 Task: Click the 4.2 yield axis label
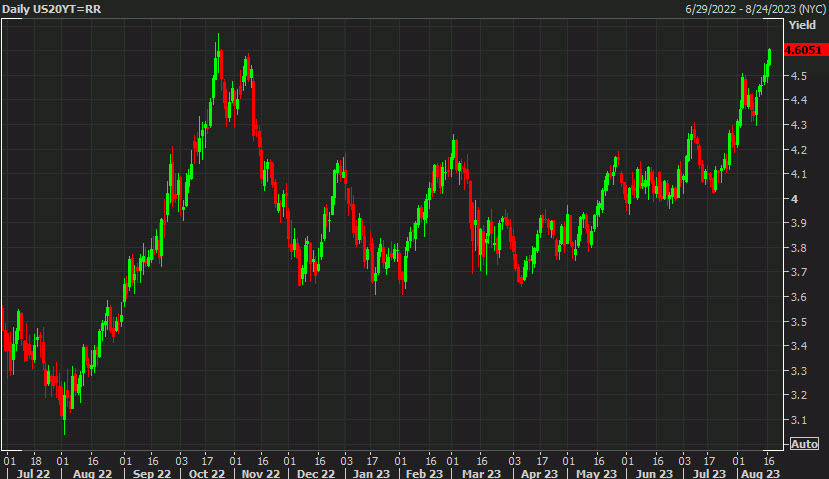pyautogui.click(x=798, y=150)
